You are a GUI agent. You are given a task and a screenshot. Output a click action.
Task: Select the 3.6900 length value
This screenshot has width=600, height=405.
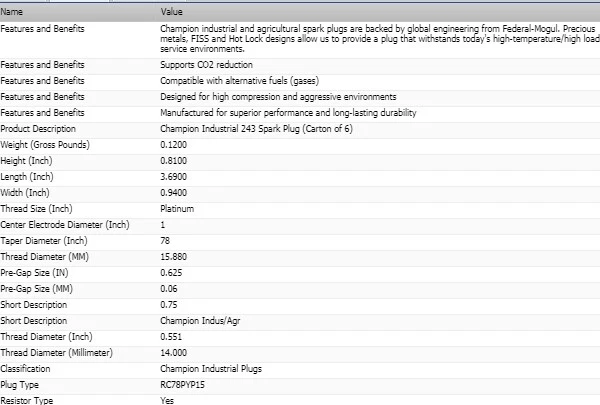[x=173, y=177]
